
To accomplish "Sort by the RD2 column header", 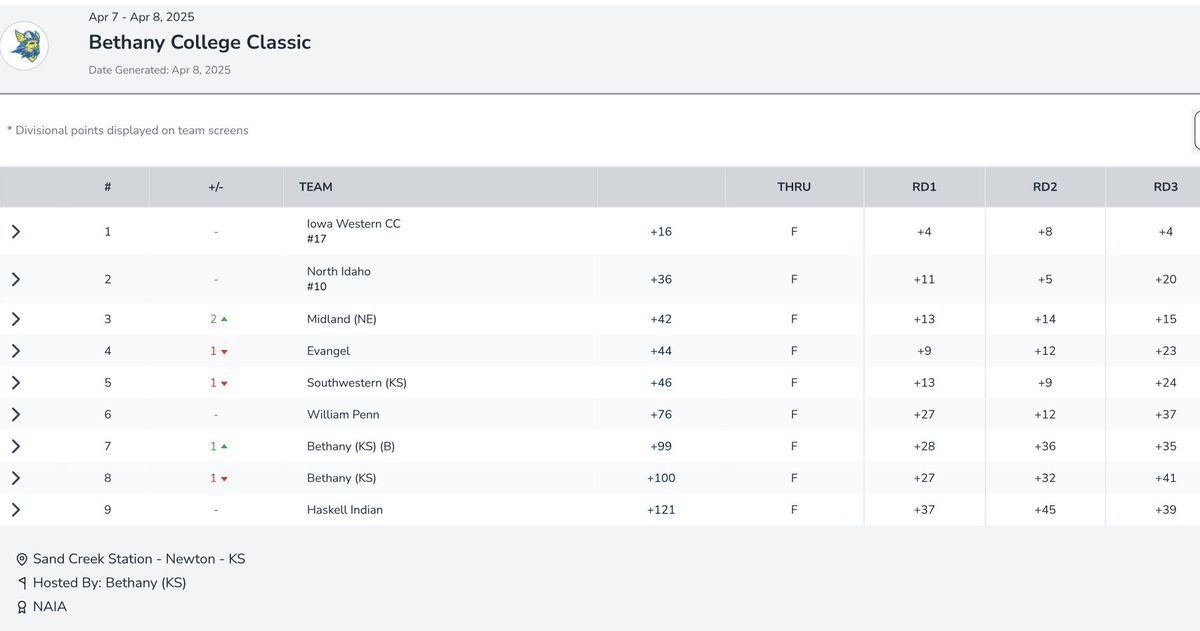I will [x=1045, y=187].
